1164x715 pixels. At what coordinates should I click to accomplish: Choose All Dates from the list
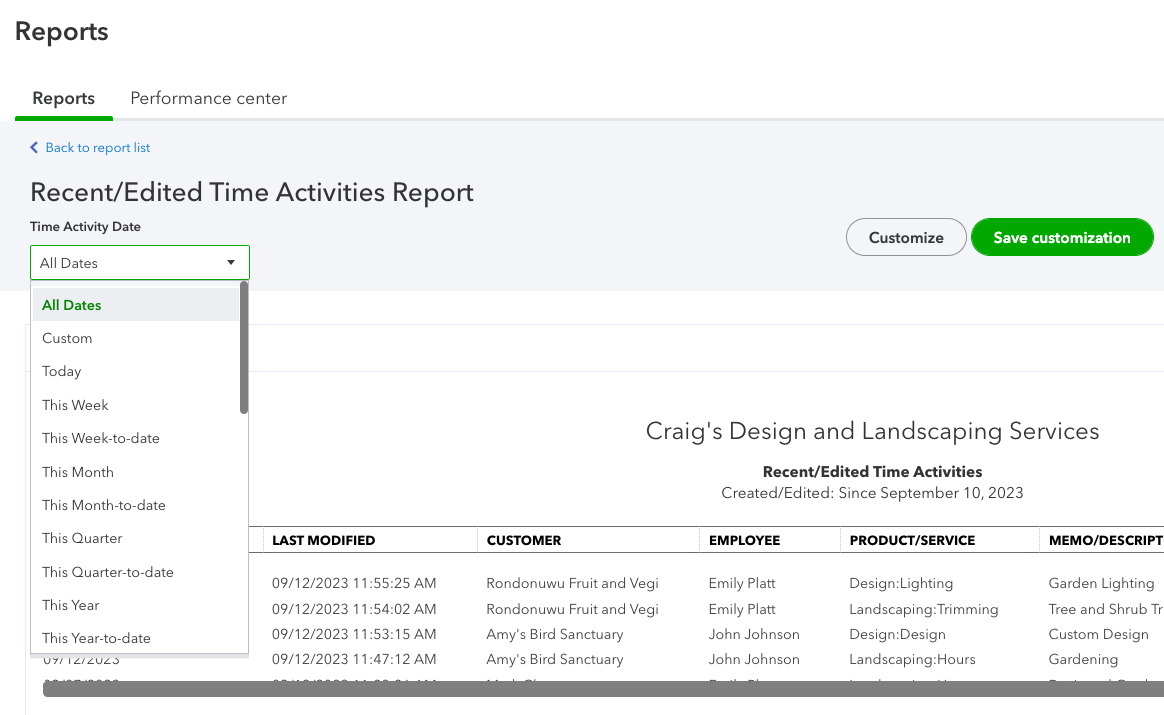click(72, 305)
